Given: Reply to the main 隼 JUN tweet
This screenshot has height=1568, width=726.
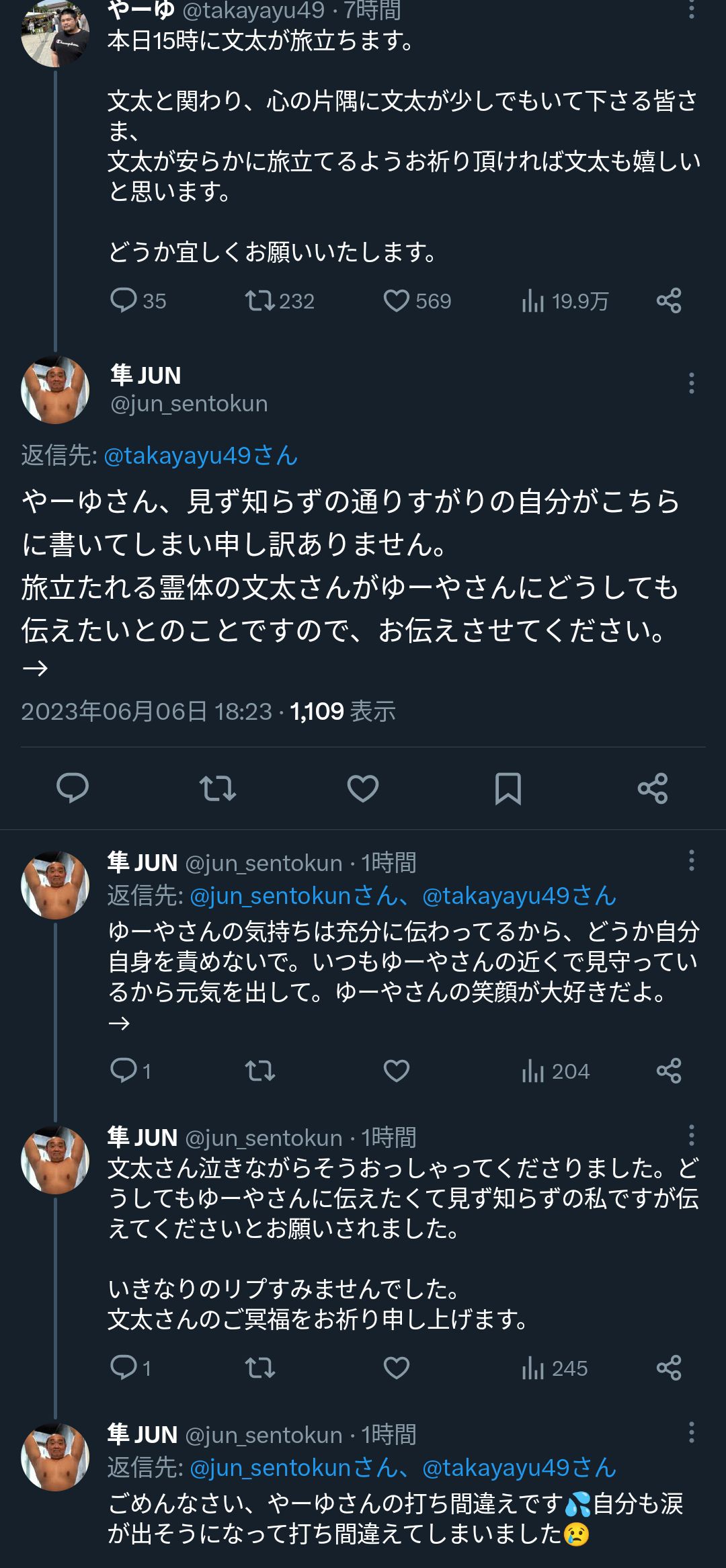Looking at the screenshot, I should click(73, 788).
